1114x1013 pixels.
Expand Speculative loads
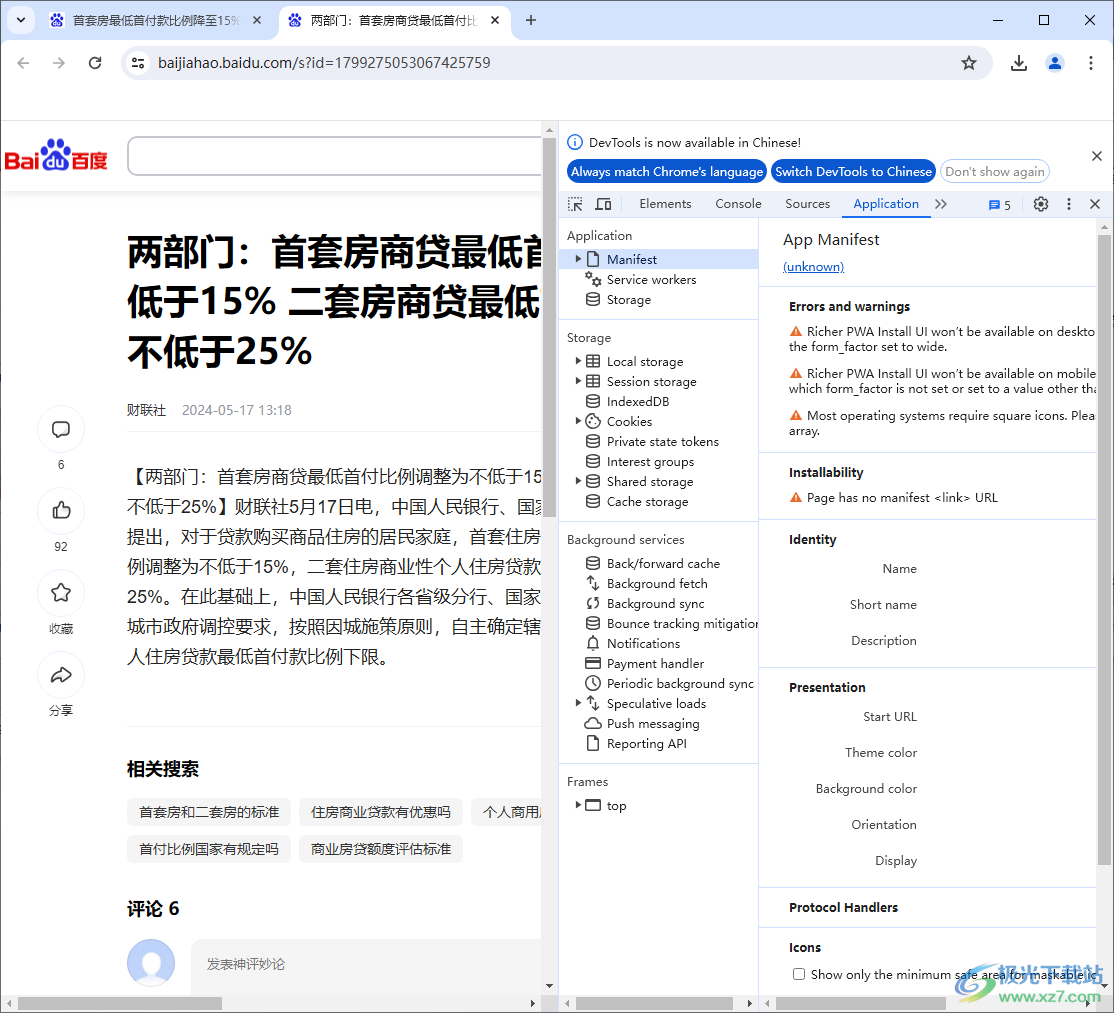point(578,703)
